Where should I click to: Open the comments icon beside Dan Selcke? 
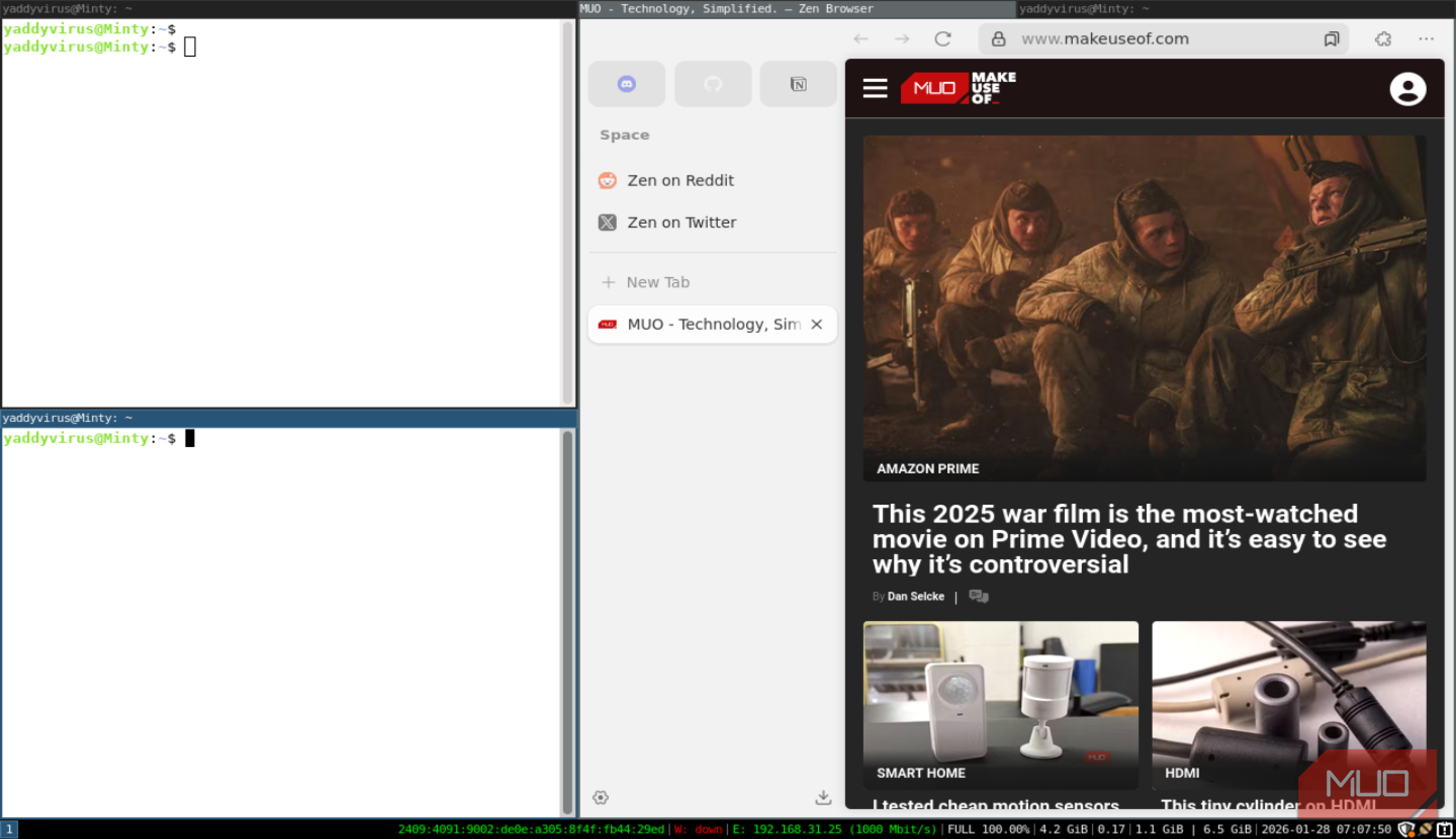pos(978,596)
